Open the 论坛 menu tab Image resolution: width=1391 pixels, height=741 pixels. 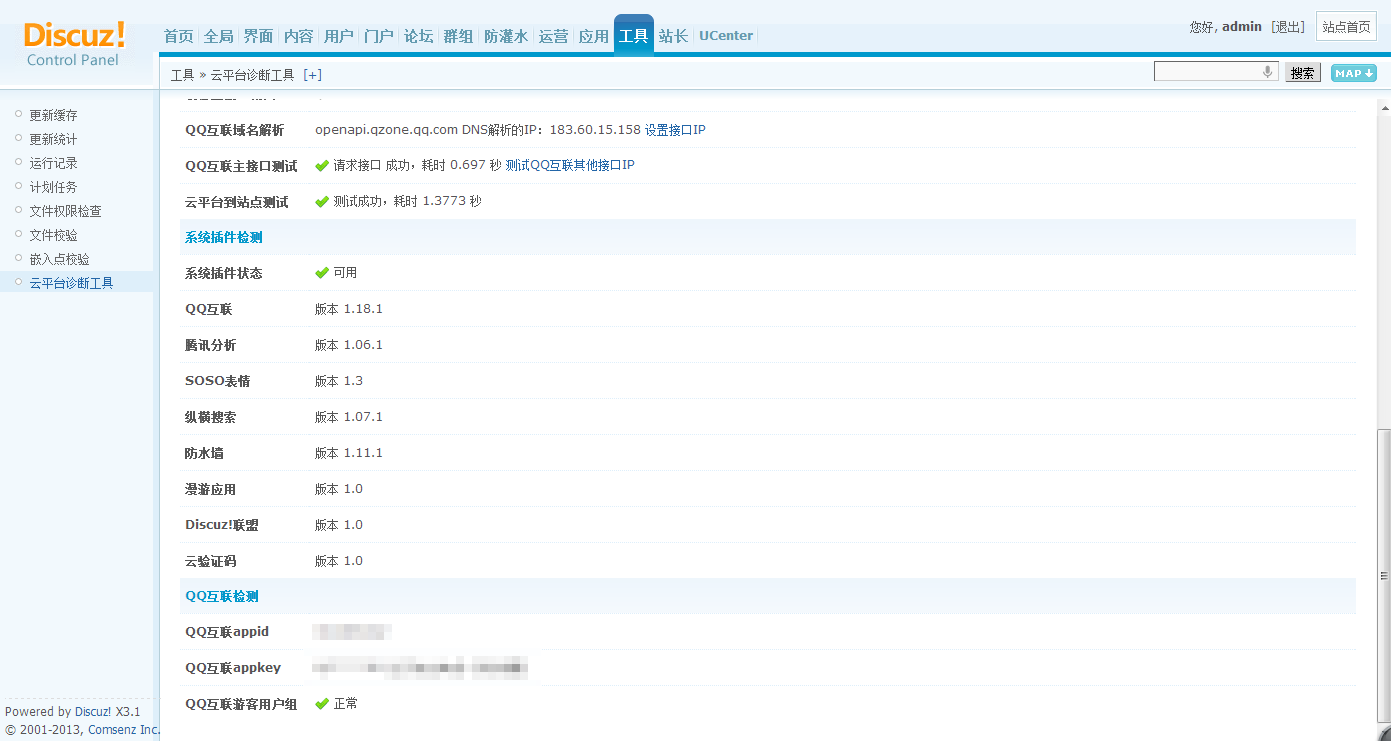(x=419, y=36)
